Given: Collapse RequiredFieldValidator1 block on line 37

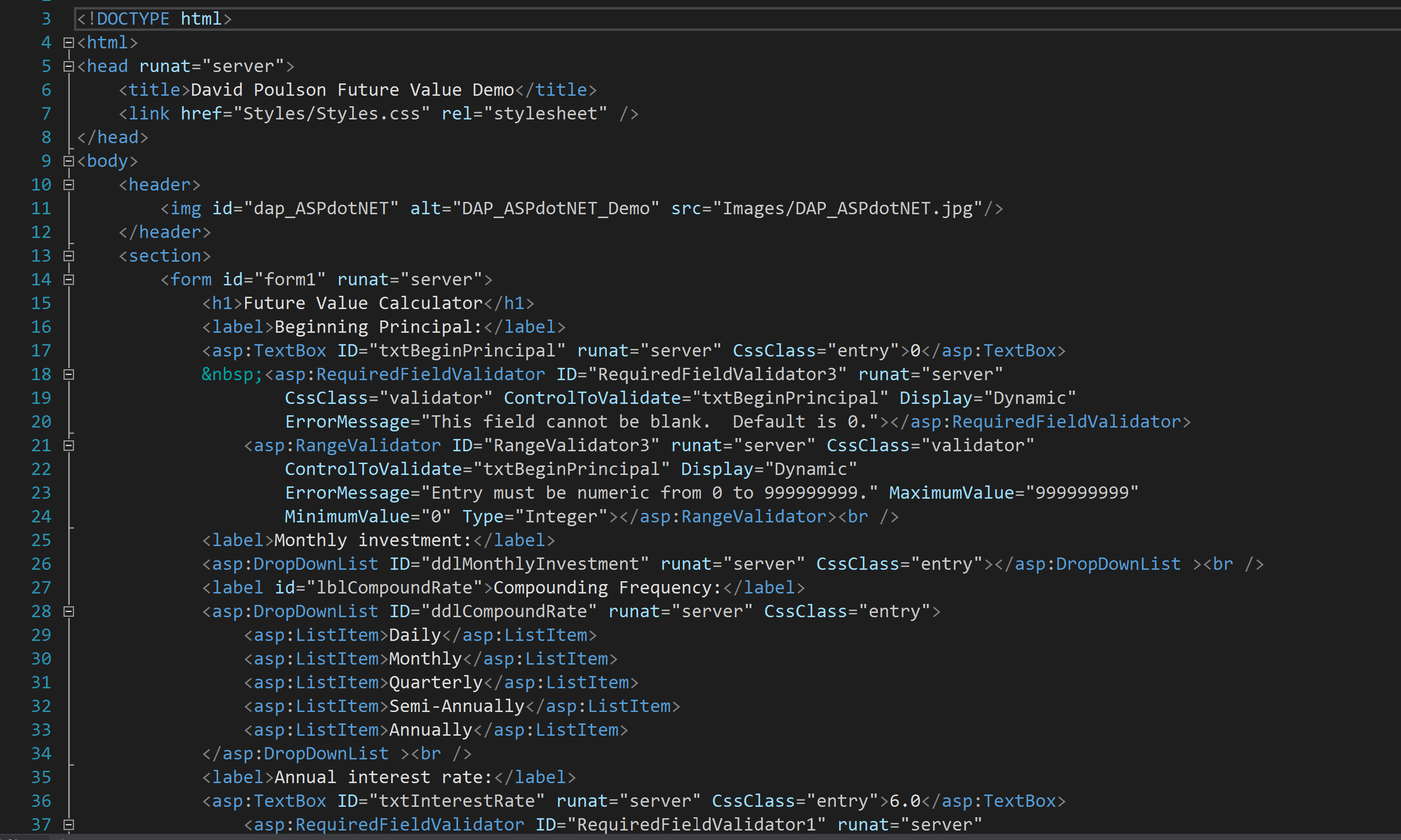Looking at the screenshot, I should pos(68,825).
